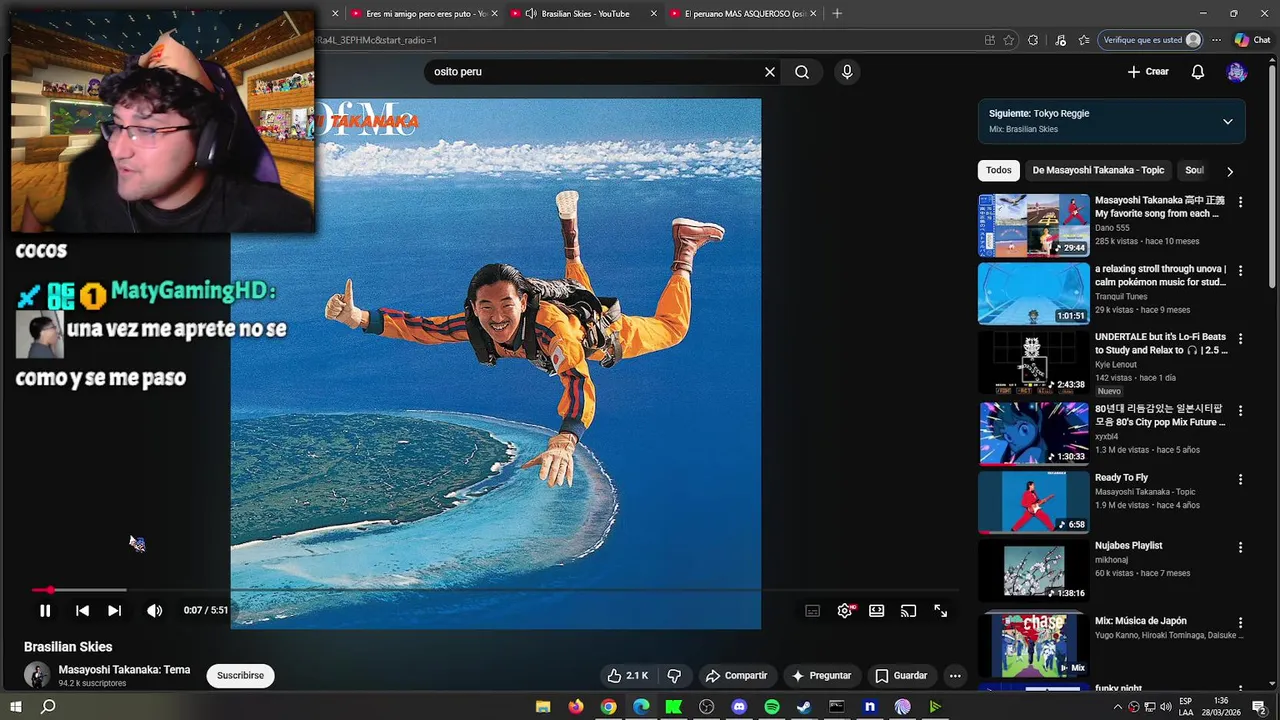Image resolution: width=1280 pixels, height=720 pixels.
Task: Cast the video to a device
Action: 909,611
